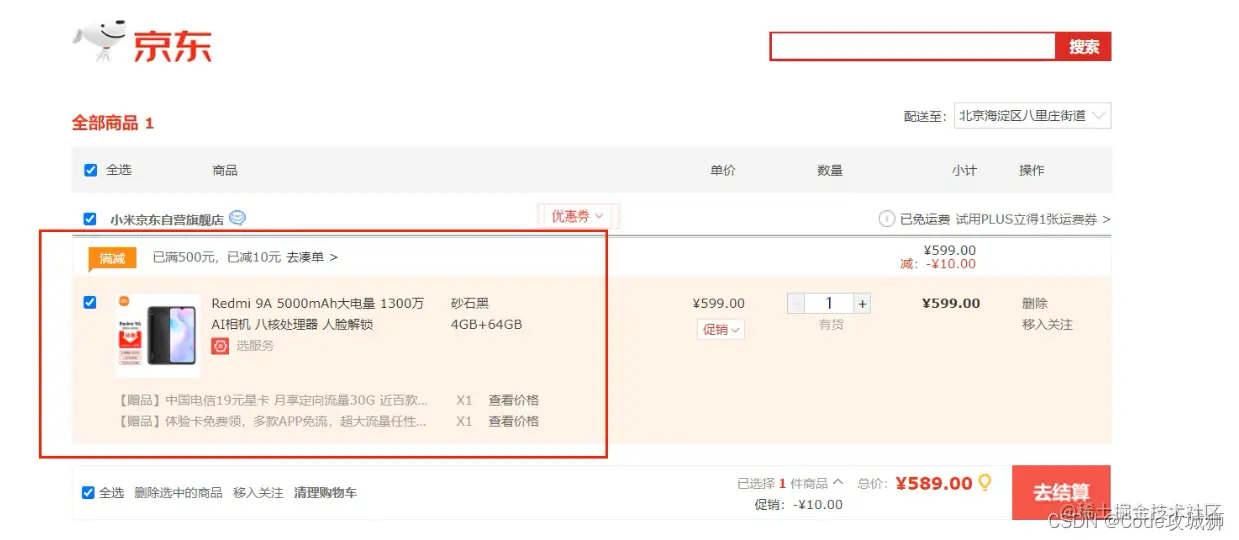Toggle the Redmi 9A item checkbox
Image resolution: width=1239 pixels, height=540 pixels.
[x=90, y=302]
